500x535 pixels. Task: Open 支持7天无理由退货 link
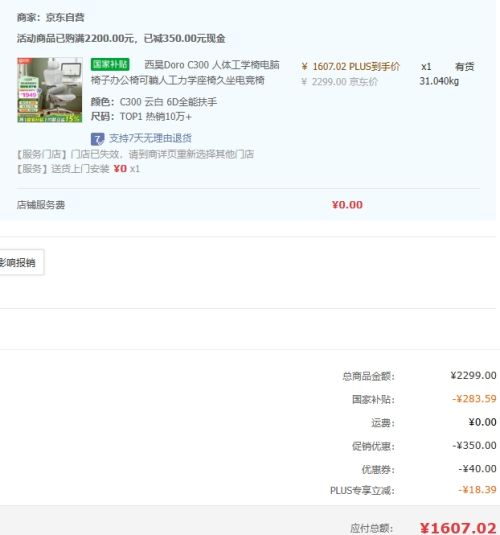coord(150,138)
